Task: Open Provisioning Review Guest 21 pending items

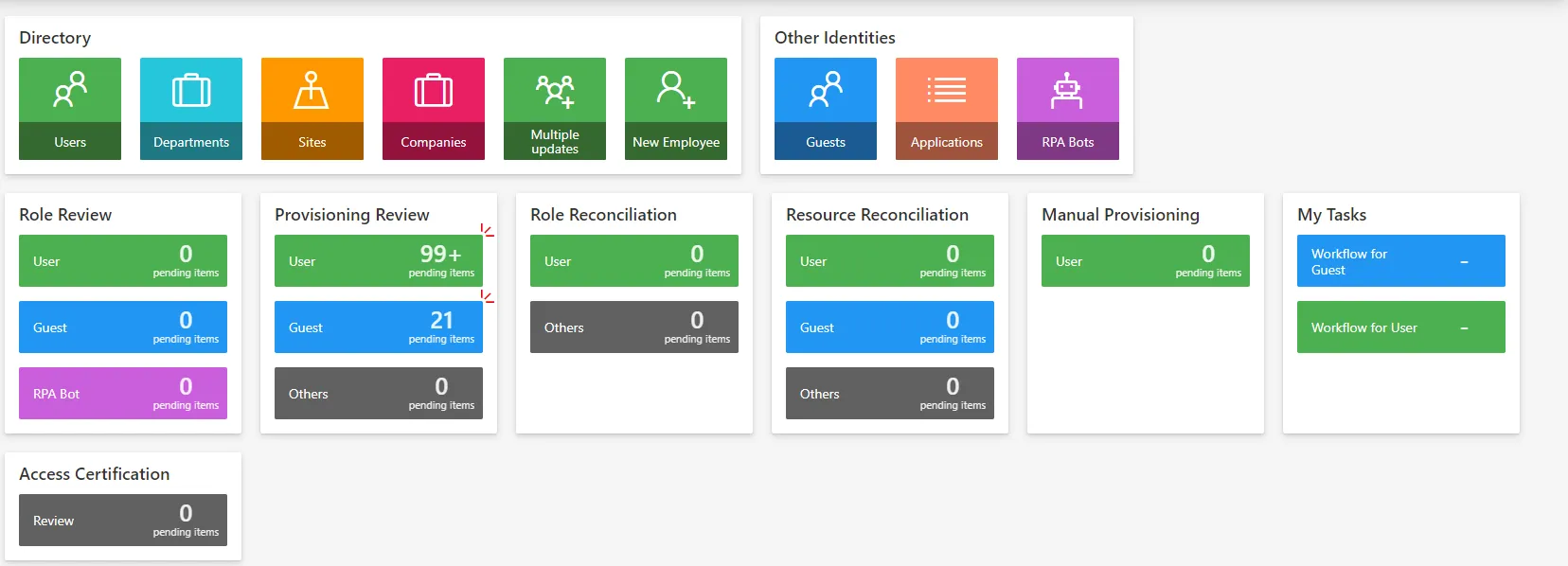Action: point(379,327)
